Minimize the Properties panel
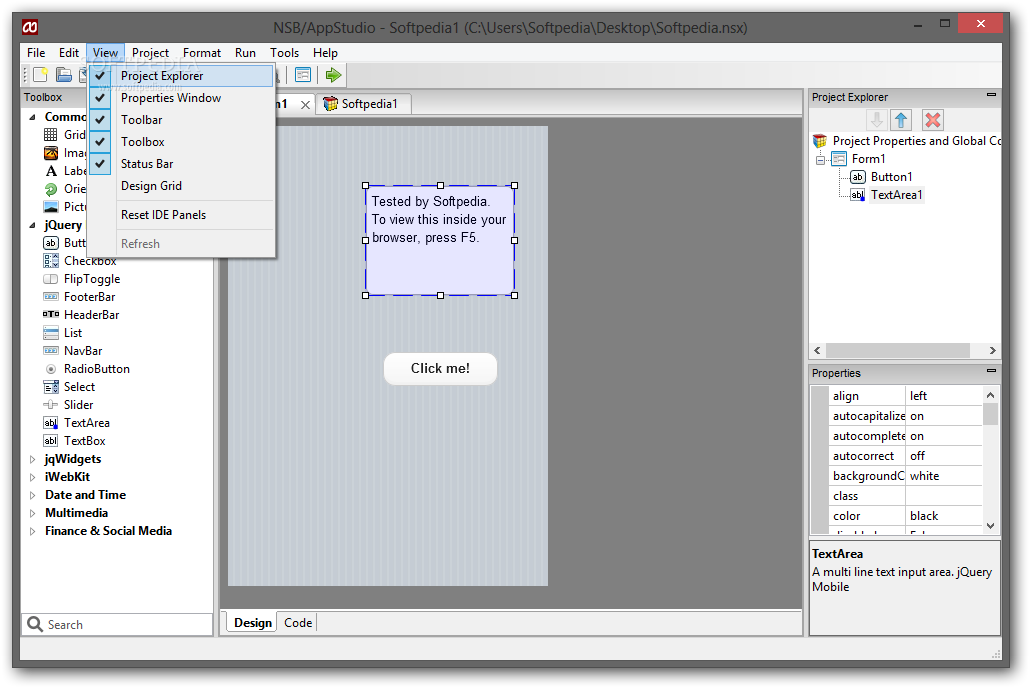The height and width of the screenshot is (688, 1030). click(991, 371)
